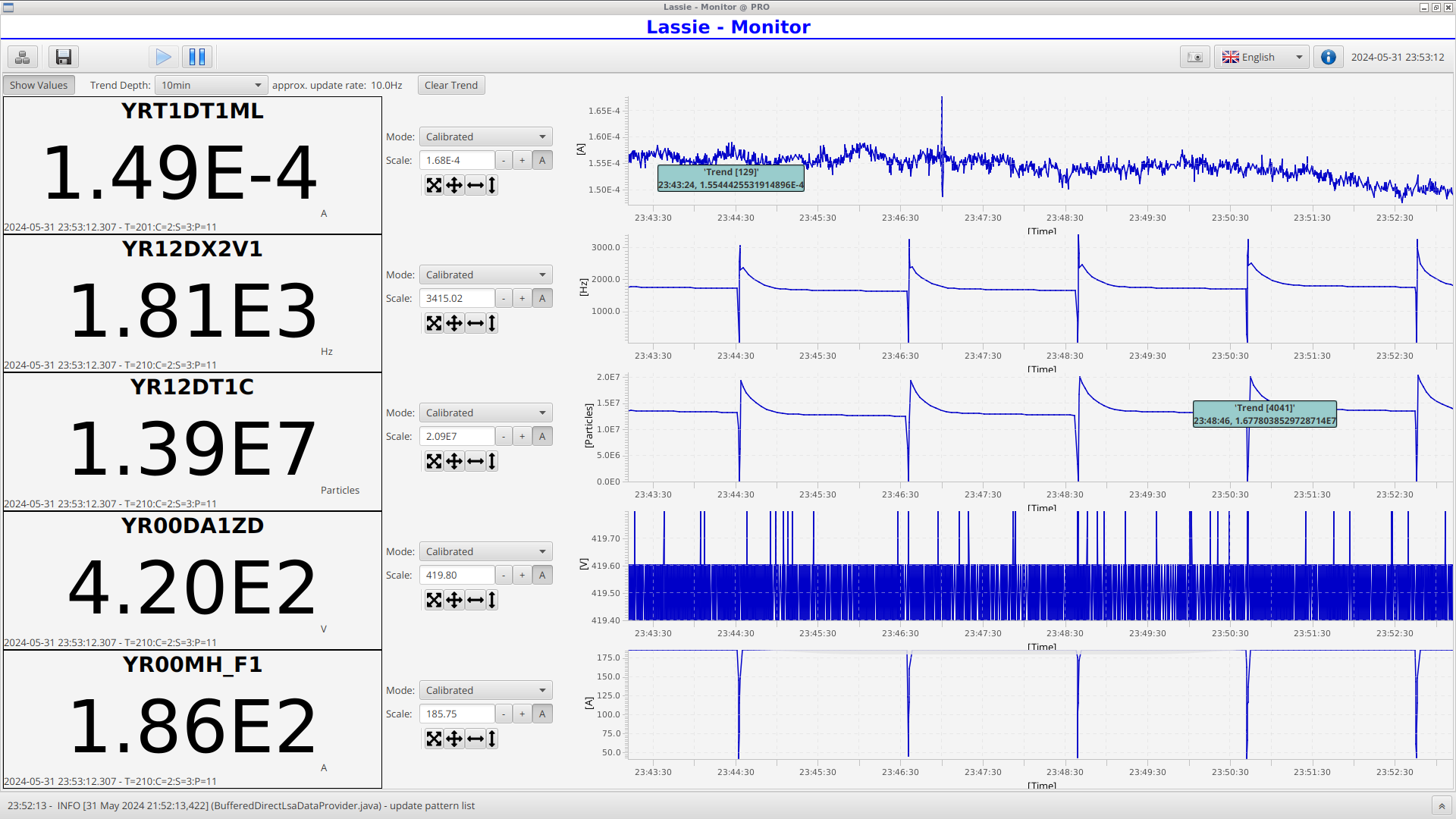Image resolution: width=1456 pixels, height=819 pixels.
Task: Click zoom-to-fit icon for YRT1DT1ML chart
Action: tap(434, 185)
